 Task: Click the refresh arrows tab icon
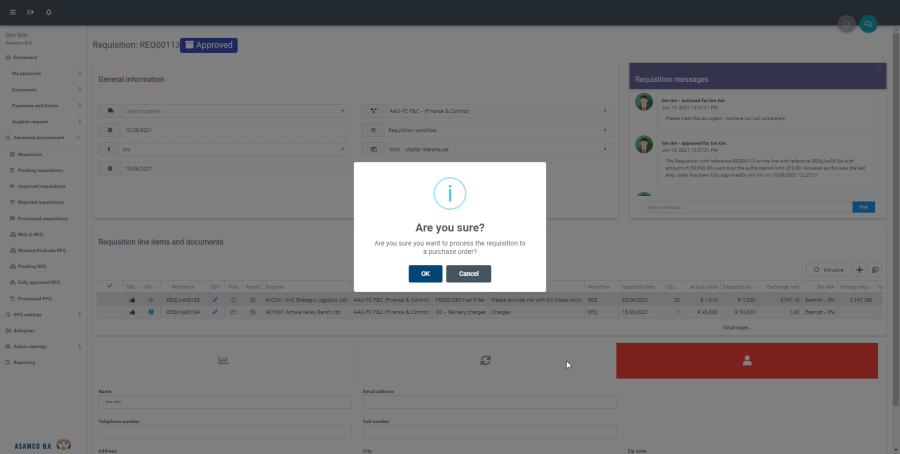tap(485, 360)
